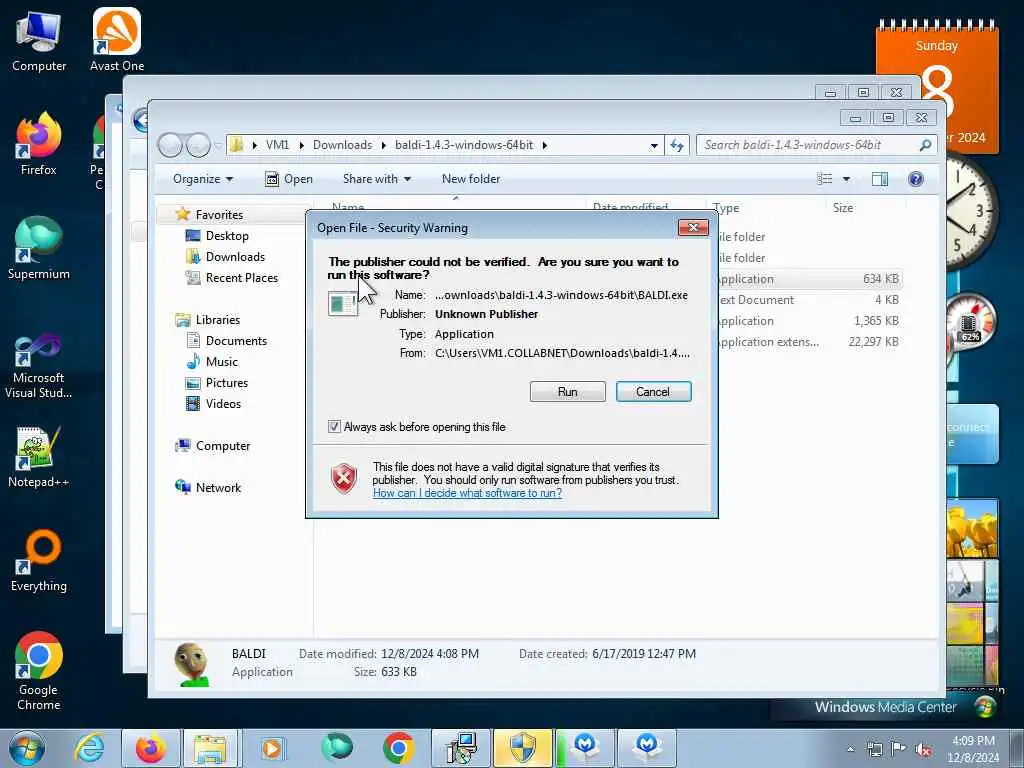Open the How can I decide what software to run link
The image size is (1024, 768).
(x=467, y=493)
